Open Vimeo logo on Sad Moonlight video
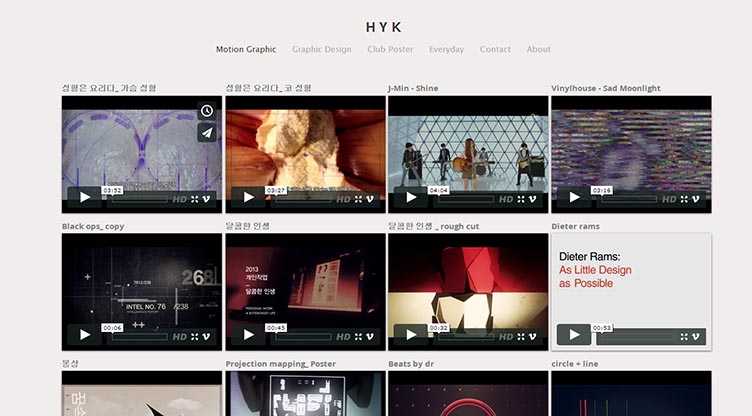752x416 pixels. [x=695, y=199]
